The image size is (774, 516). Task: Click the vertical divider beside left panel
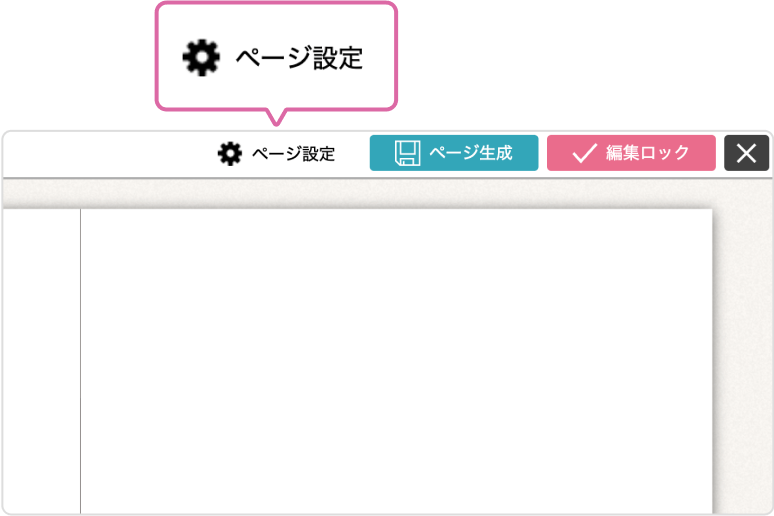(x=80, y=361)
